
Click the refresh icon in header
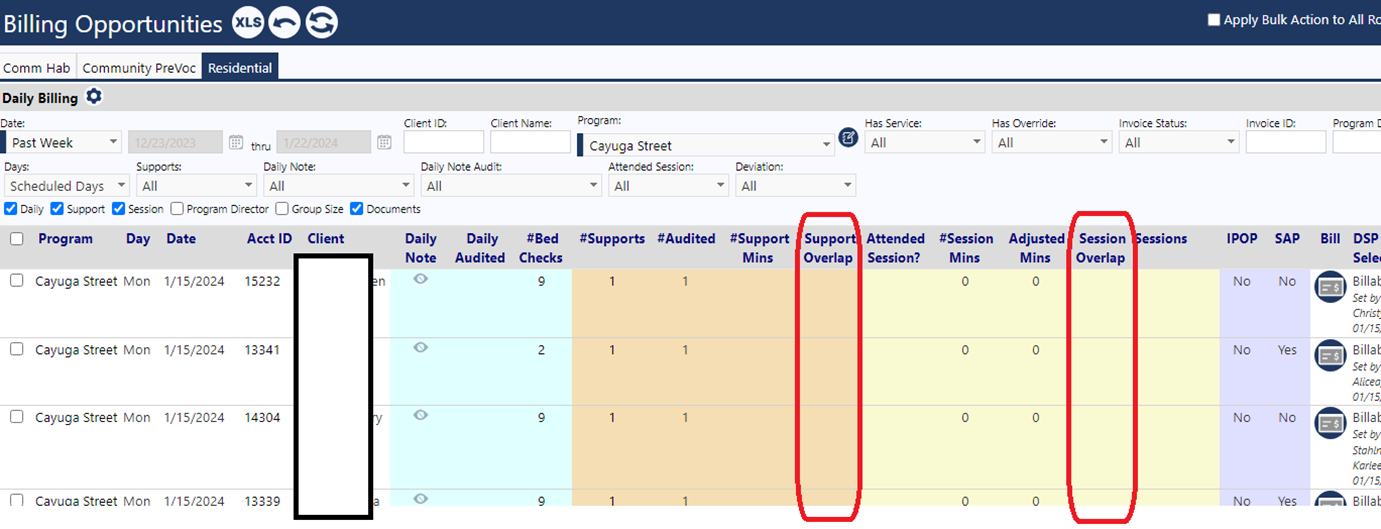pyautogui.click(x=321, y=23)
